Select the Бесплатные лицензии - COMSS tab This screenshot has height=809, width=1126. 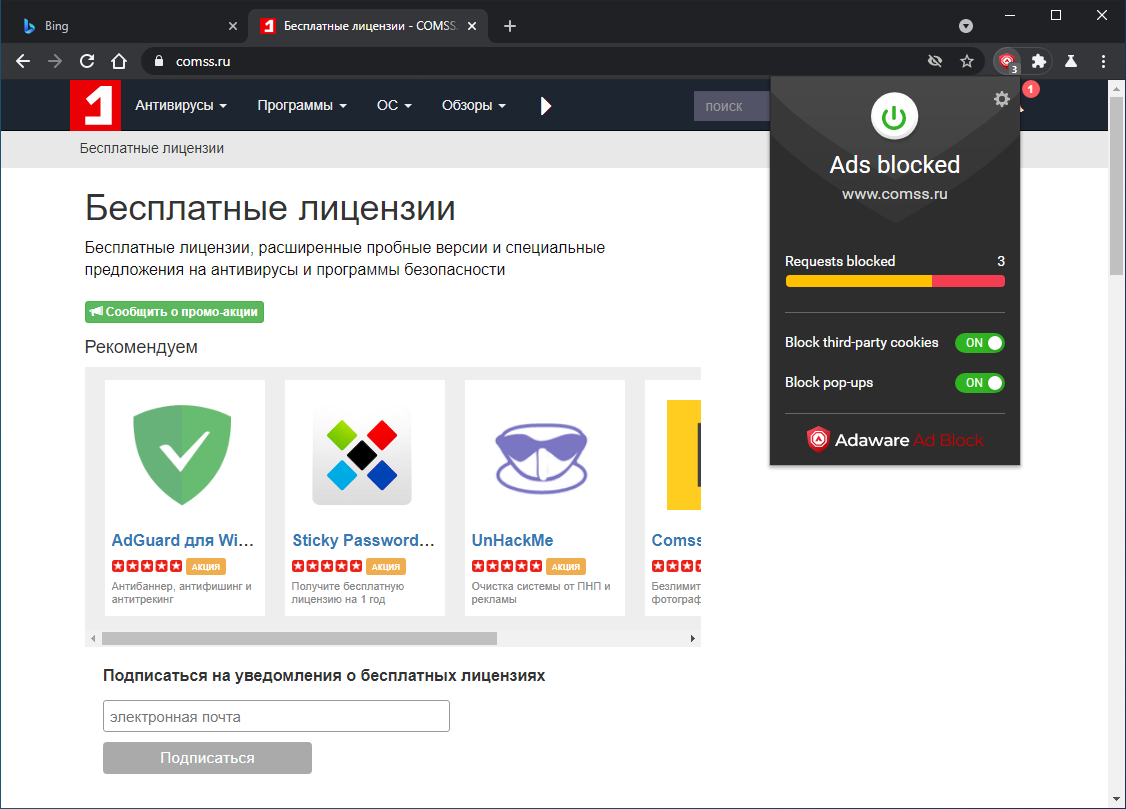(x=368, y=26)
